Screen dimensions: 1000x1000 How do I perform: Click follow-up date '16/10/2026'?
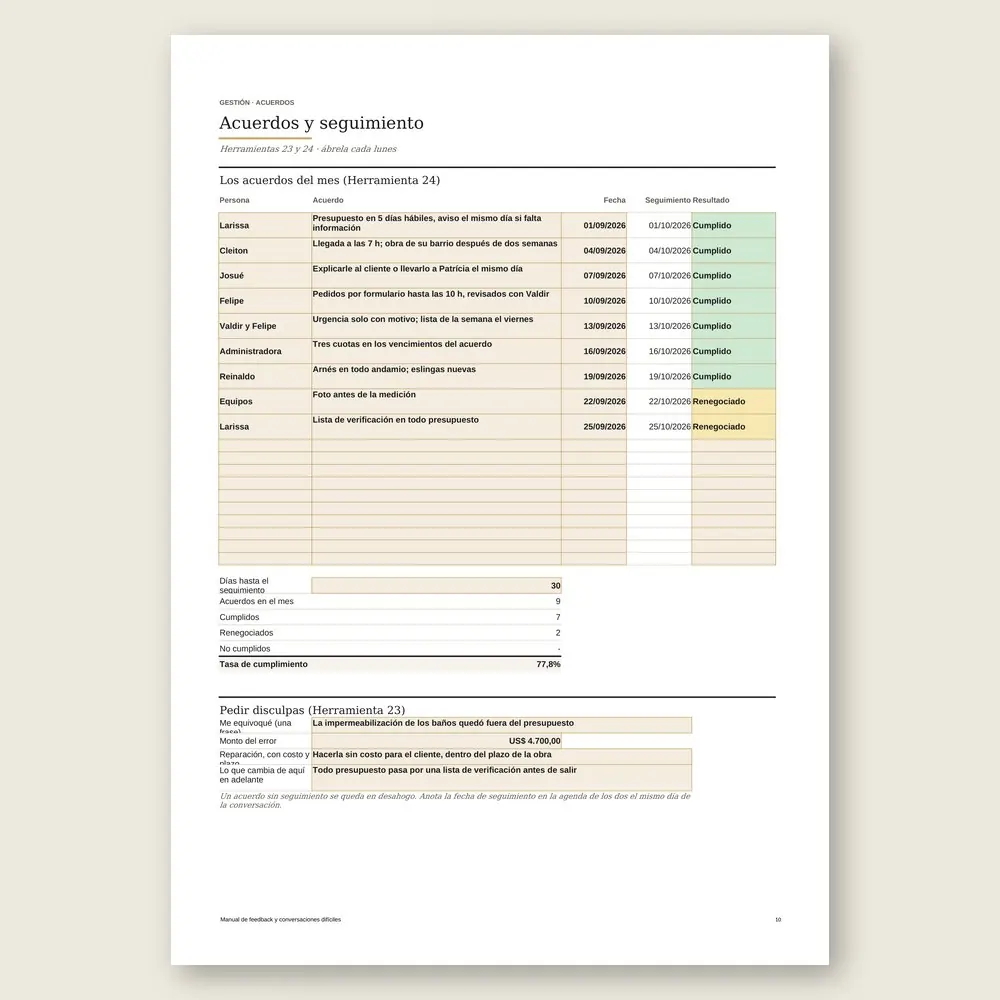[x=659, y=351]
